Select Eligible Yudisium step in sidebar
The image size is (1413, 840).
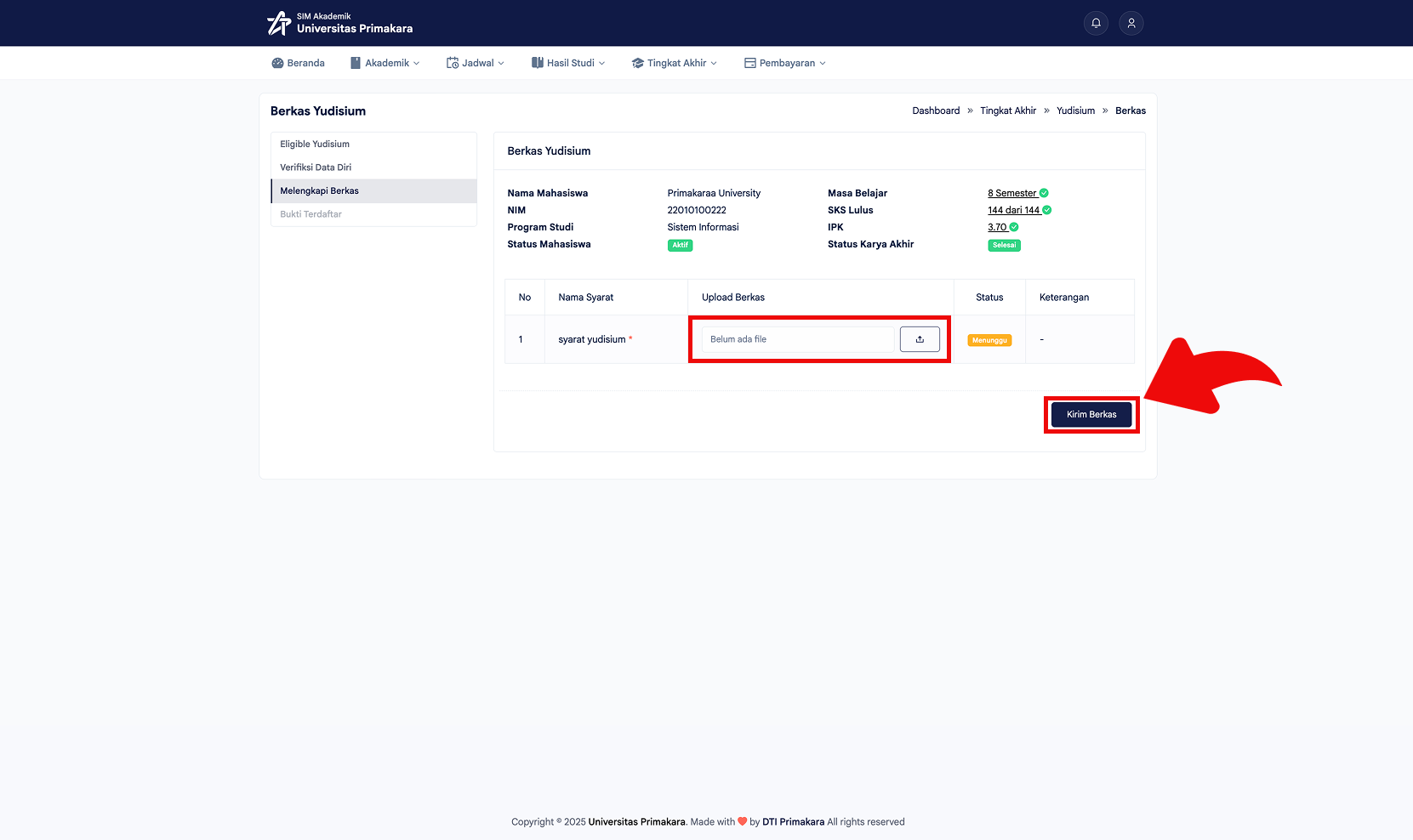coord(373,144)
